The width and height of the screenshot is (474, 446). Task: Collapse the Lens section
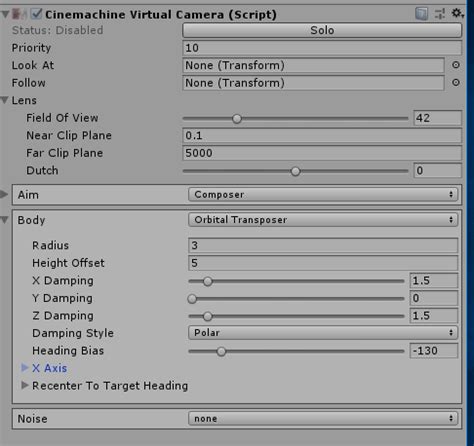(x=4, y=100)
